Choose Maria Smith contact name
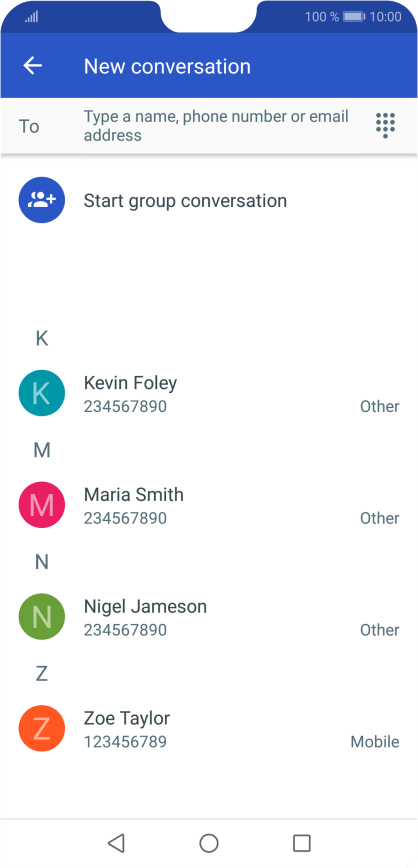The image size is (418, 868). pos(133,494)
